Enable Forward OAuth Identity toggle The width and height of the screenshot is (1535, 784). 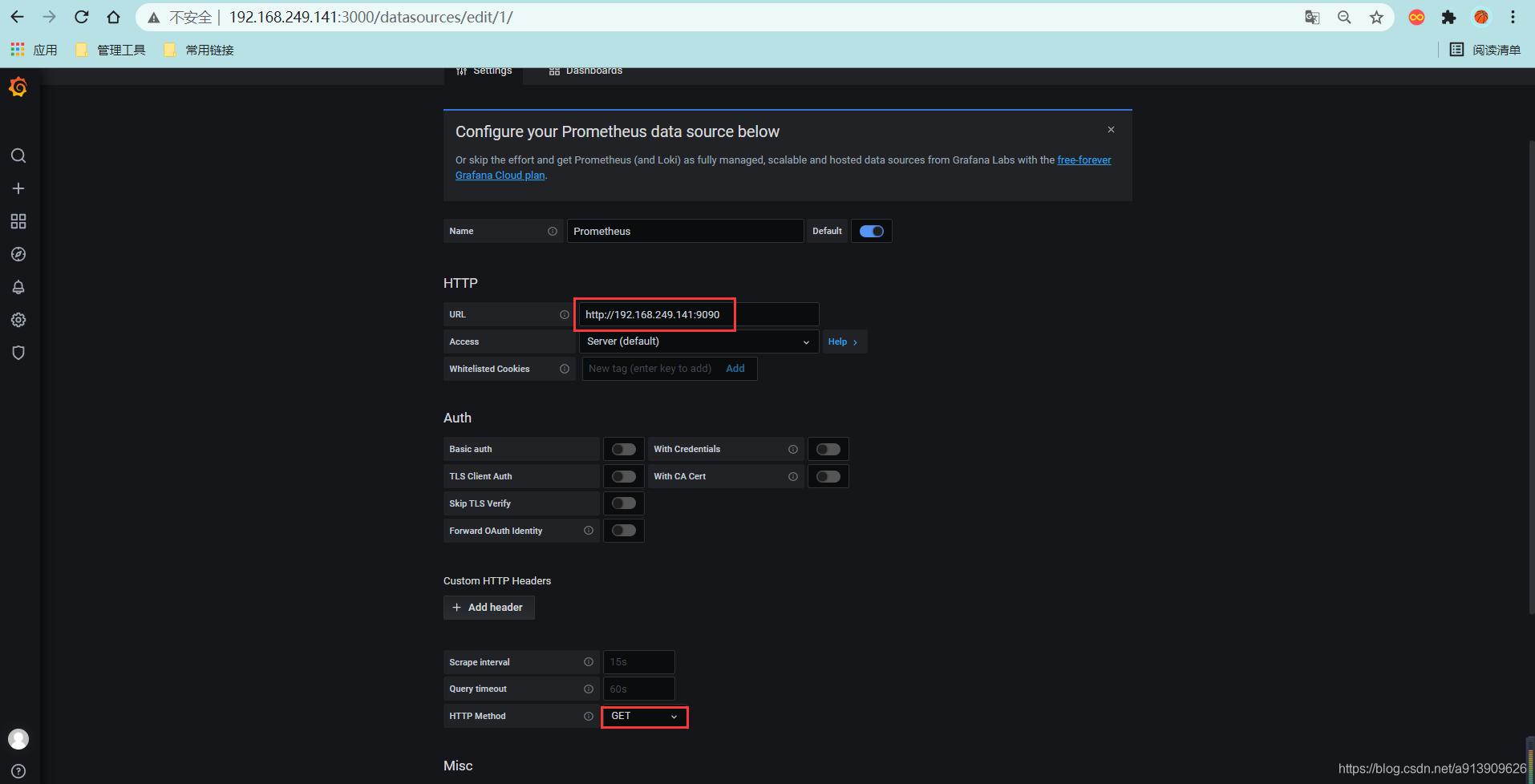(624, 531)
